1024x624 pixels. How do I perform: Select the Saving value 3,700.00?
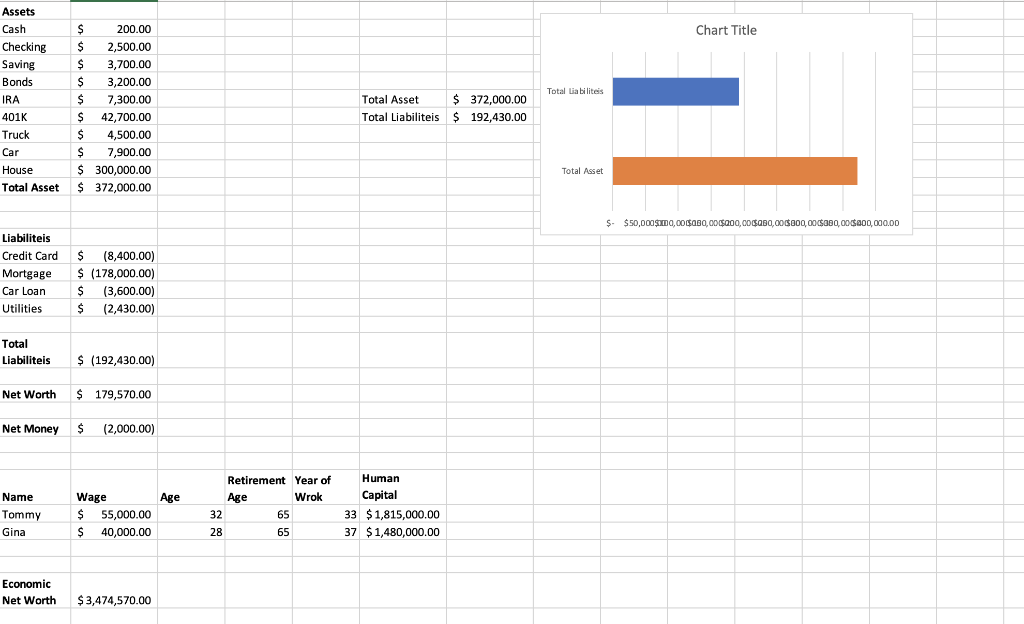tap(114, 64)
